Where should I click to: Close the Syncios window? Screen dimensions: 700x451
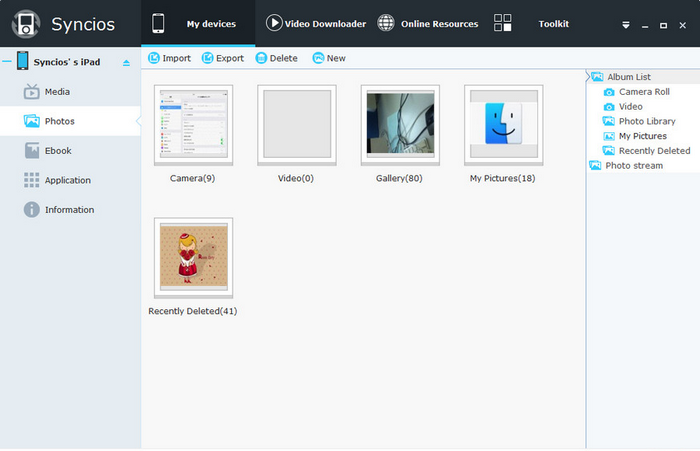pos(683,25)
